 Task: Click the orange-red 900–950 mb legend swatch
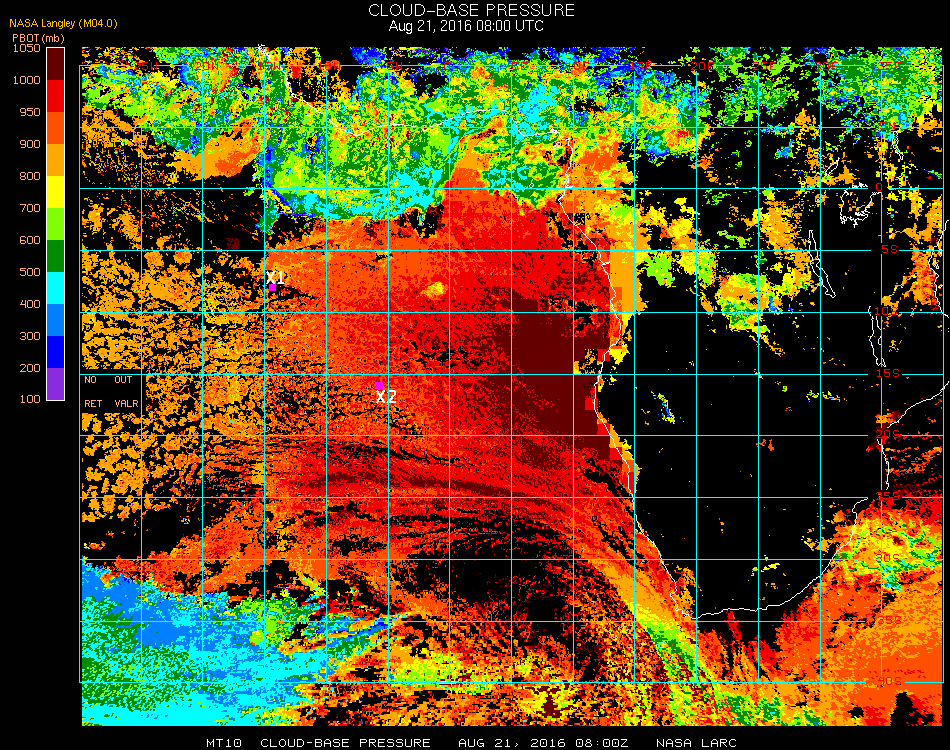point(55,128)
